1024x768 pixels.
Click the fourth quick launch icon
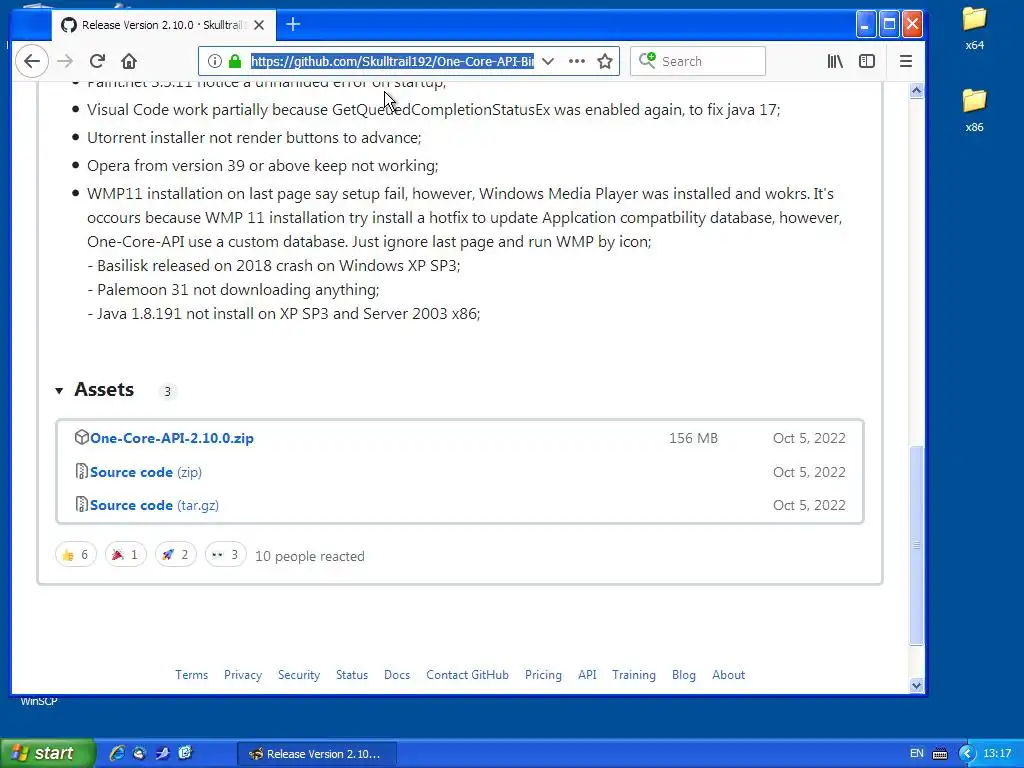[x=185, y=753]
